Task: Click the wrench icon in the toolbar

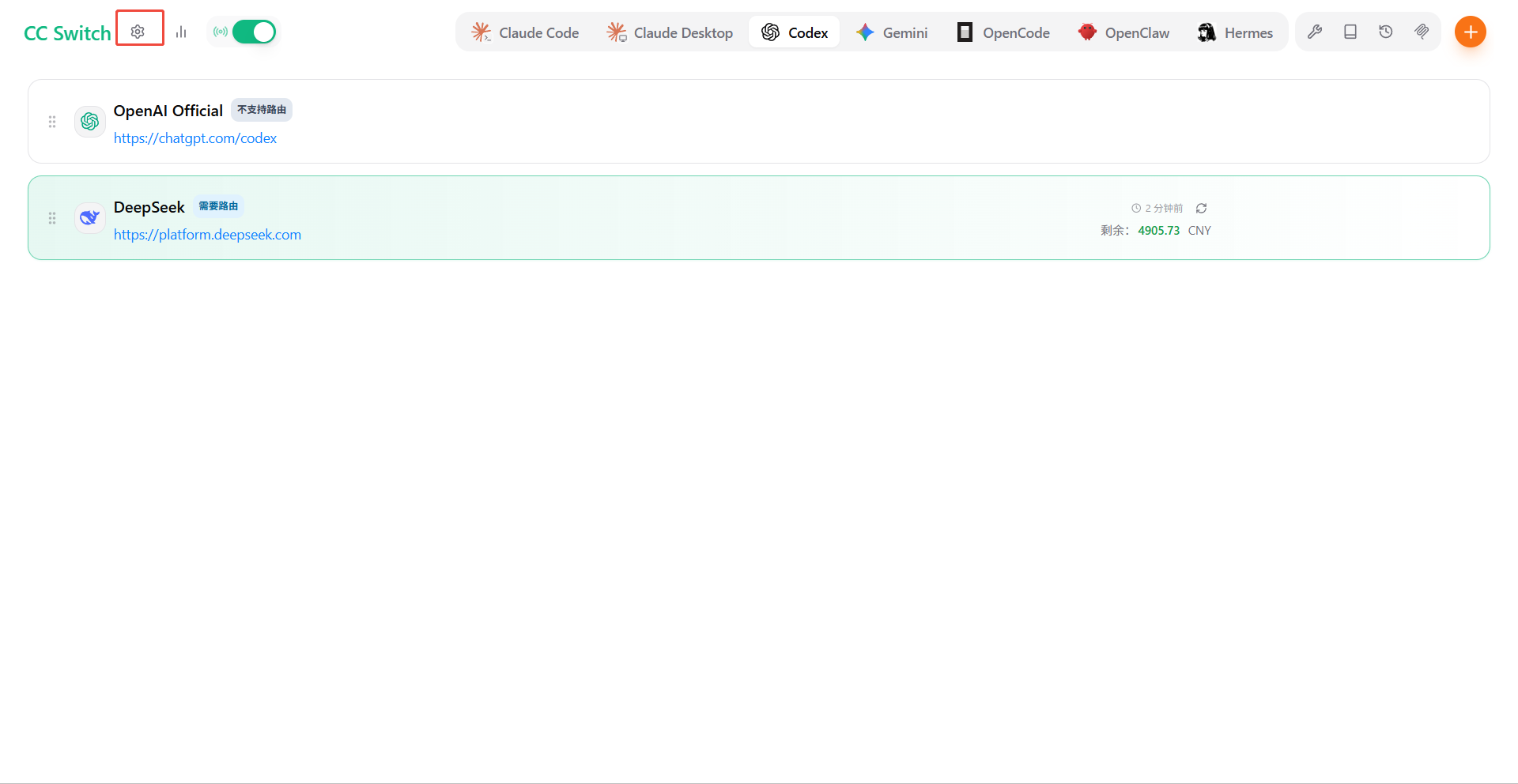Action: point(1315,32)
